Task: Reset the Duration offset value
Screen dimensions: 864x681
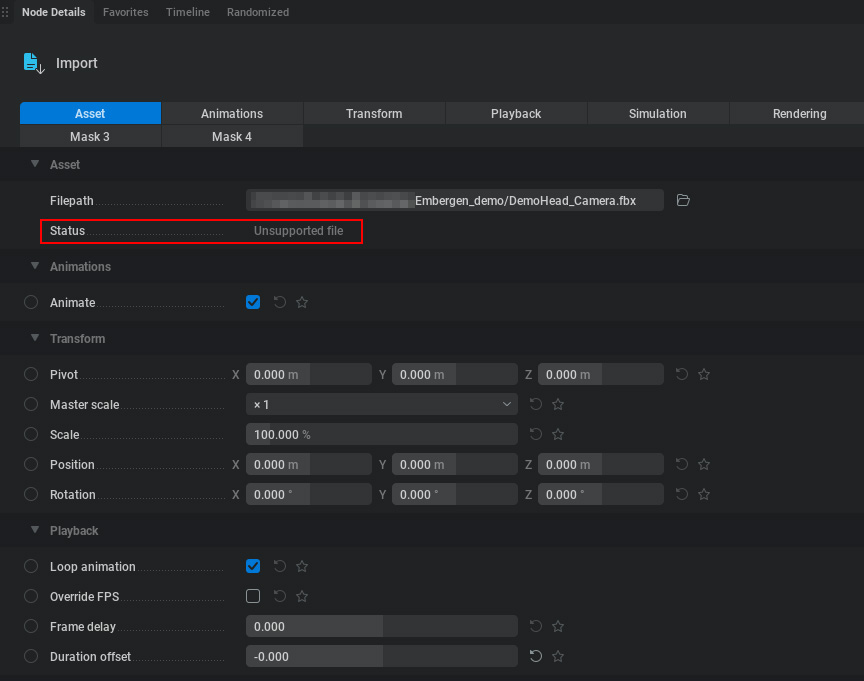Action: (536, 656)
